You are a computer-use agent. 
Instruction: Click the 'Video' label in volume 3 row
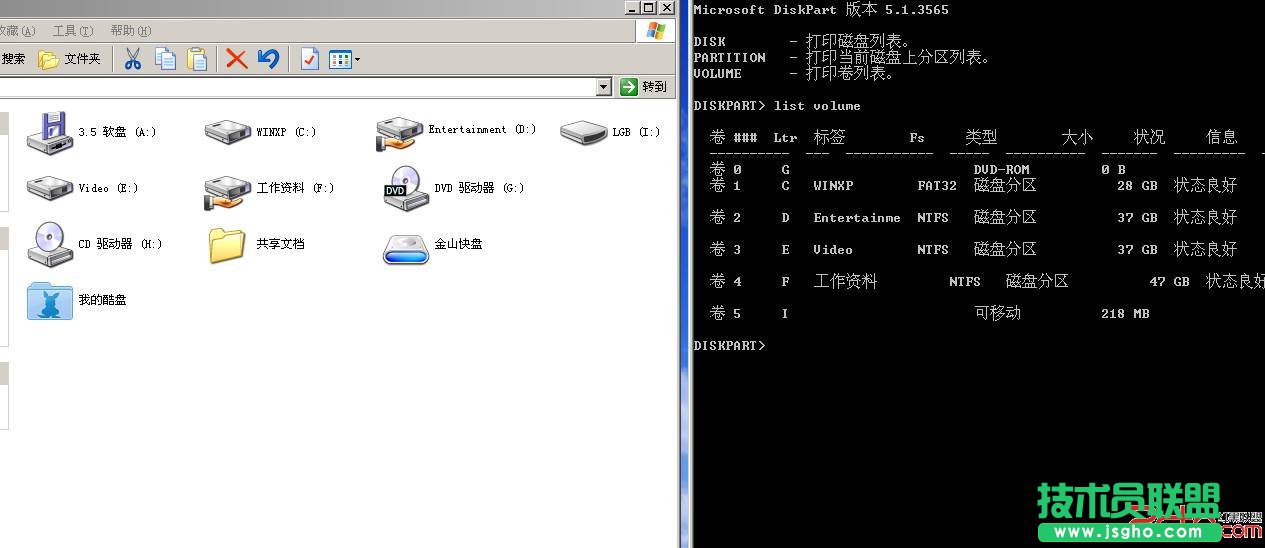click(x=833, y=249)
